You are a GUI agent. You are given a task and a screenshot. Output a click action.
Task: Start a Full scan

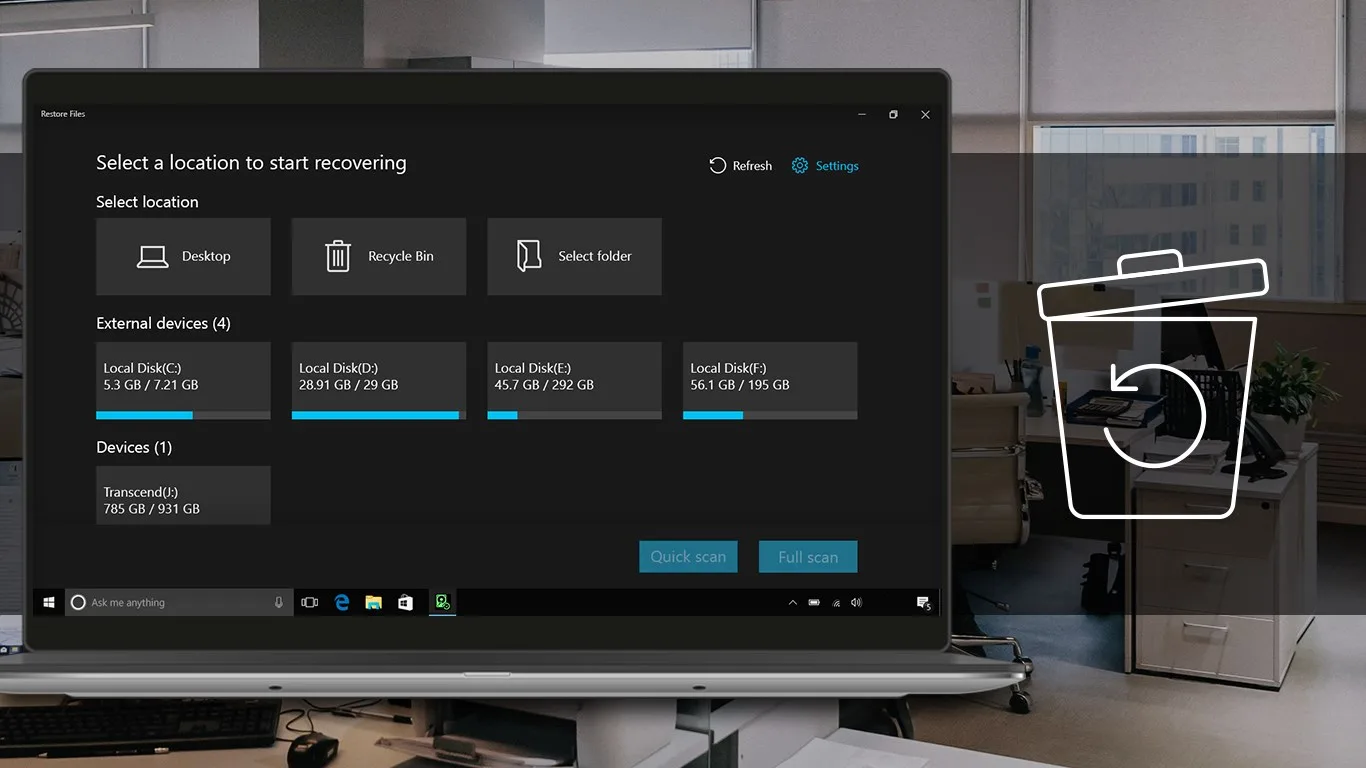(x=808, y=557)
